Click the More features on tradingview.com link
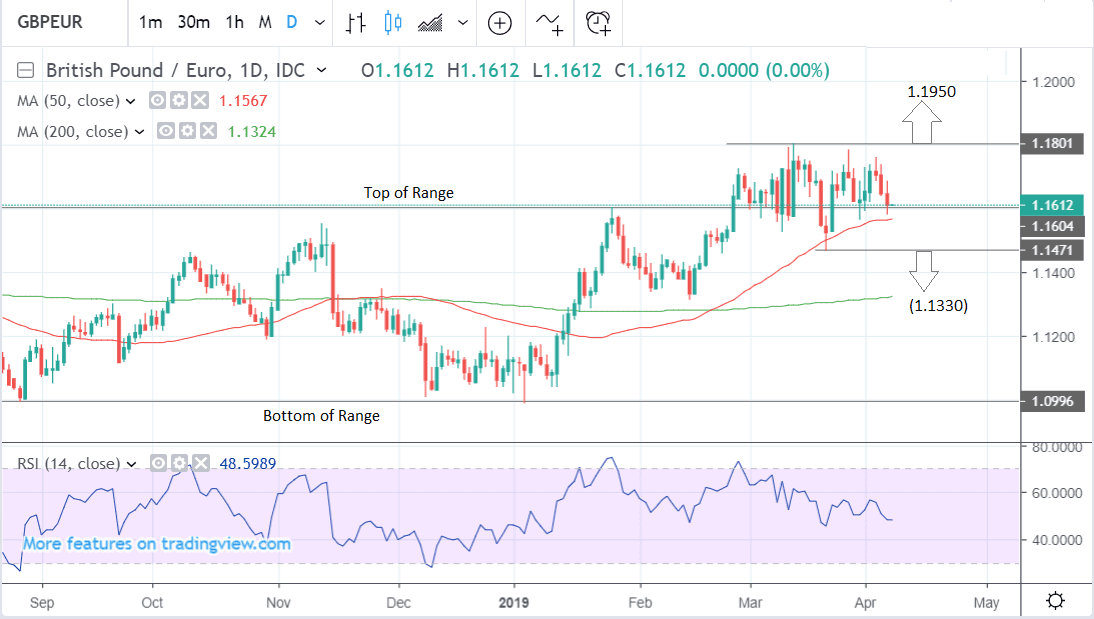Image resolution: width=1094 pixels, height=619 pixels. tap(156, 544)
